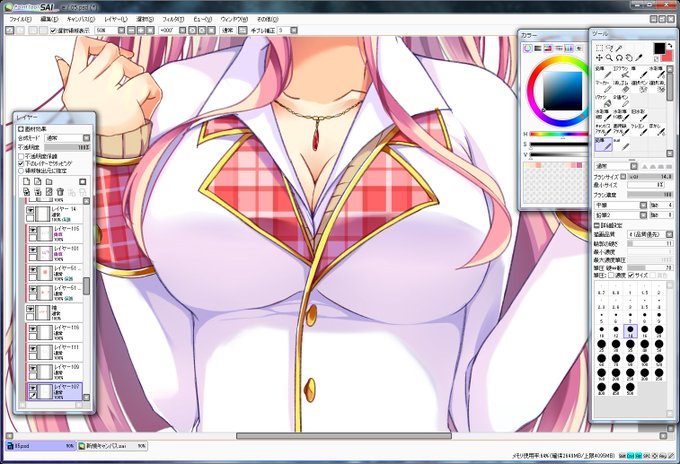
Task: Collapse the advanced settings (詳細設定) section
Action: pos(597,225)
